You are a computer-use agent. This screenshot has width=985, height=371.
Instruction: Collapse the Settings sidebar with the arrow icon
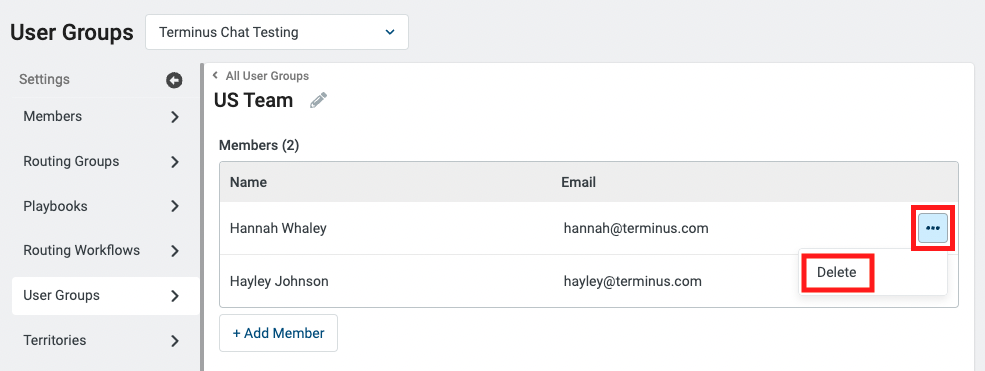174,80
